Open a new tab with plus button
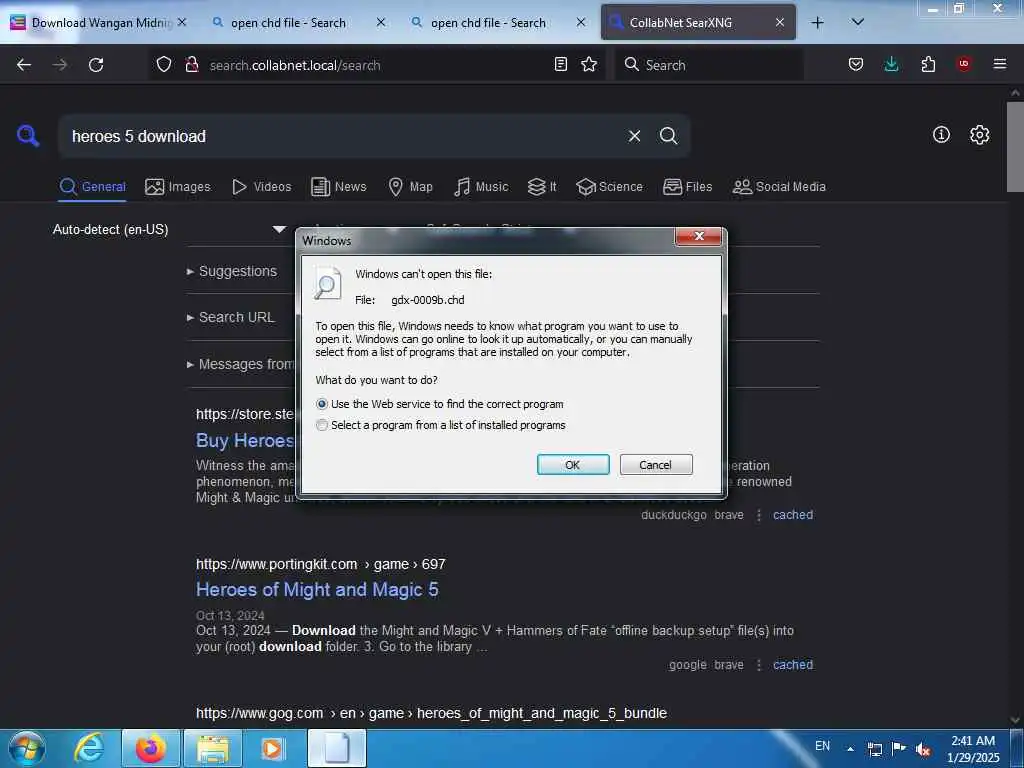 tap(817, 22)
